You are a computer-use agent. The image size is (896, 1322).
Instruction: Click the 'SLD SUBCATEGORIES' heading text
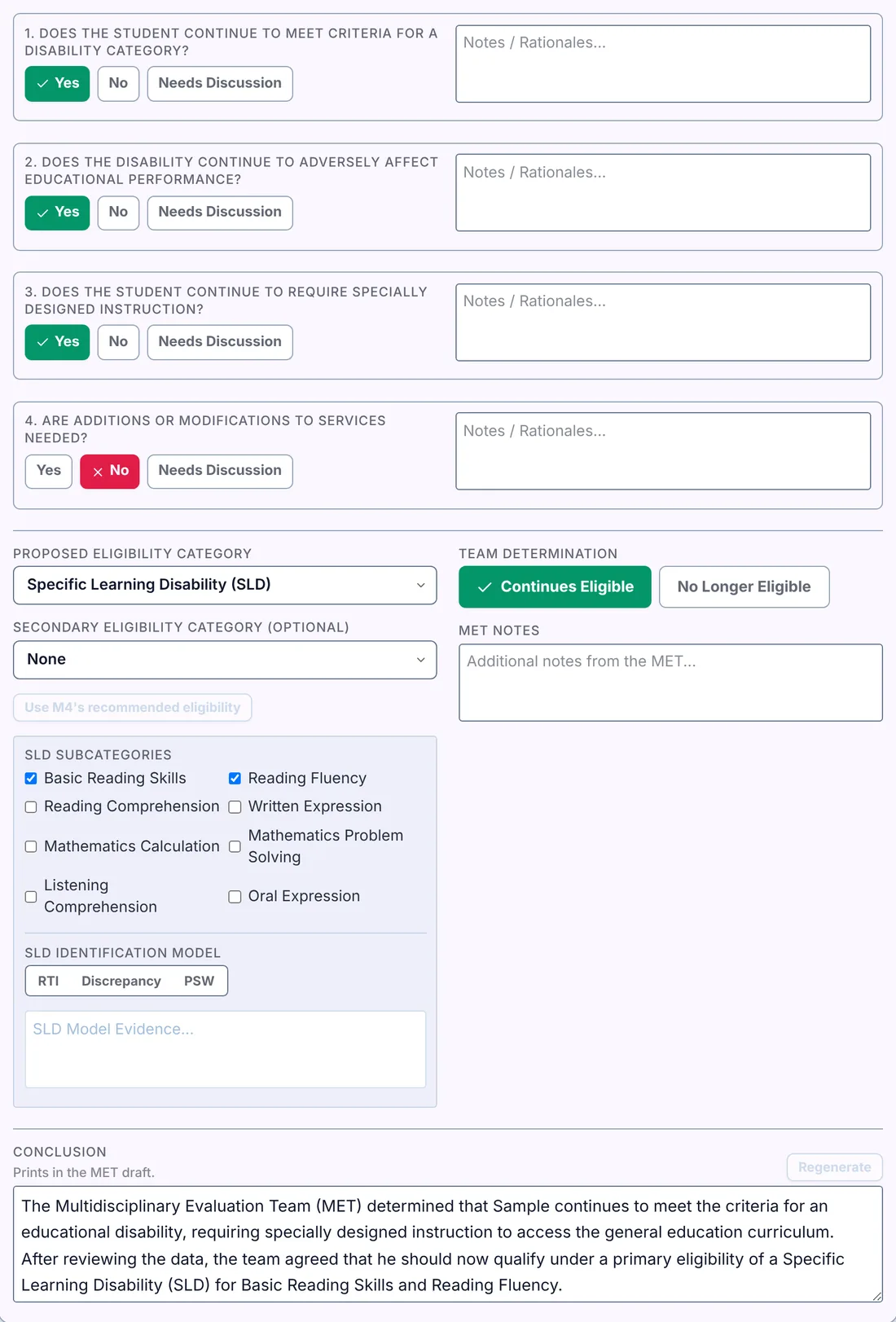click(x=99, y=755)
